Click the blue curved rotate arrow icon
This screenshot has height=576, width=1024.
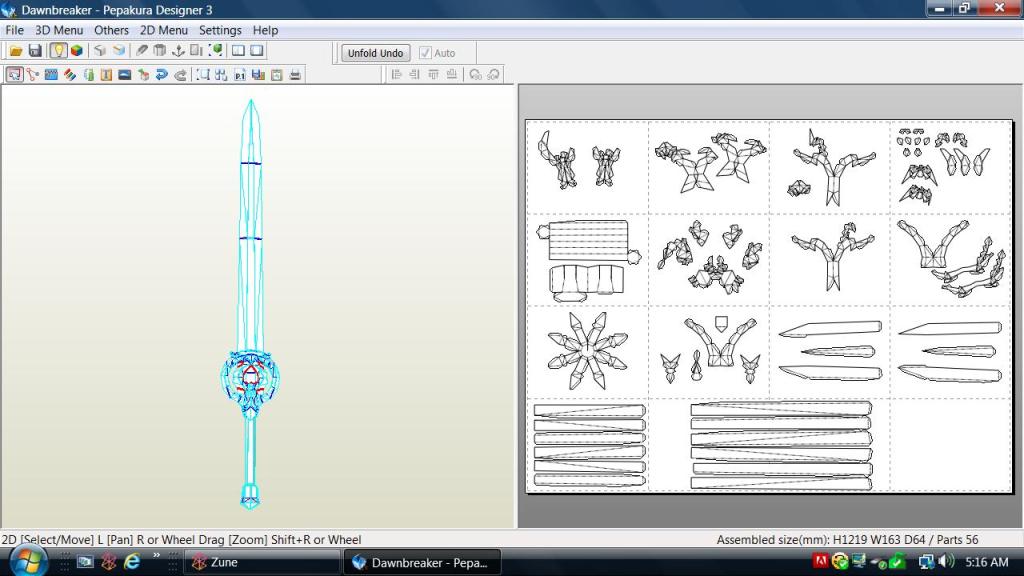click(x=161, y=75)
